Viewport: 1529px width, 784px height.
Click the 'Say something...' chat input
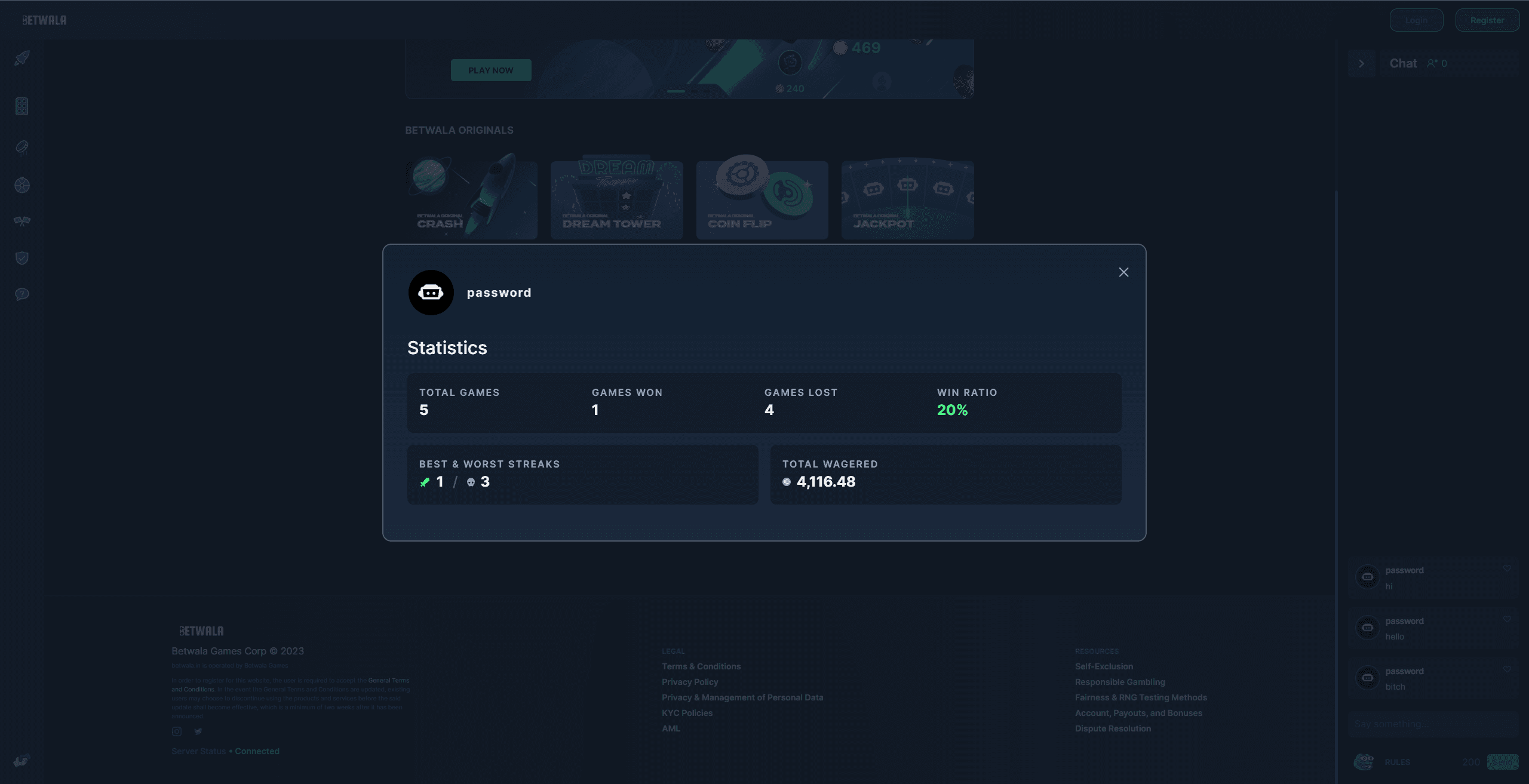click(x=1432, y=724)
